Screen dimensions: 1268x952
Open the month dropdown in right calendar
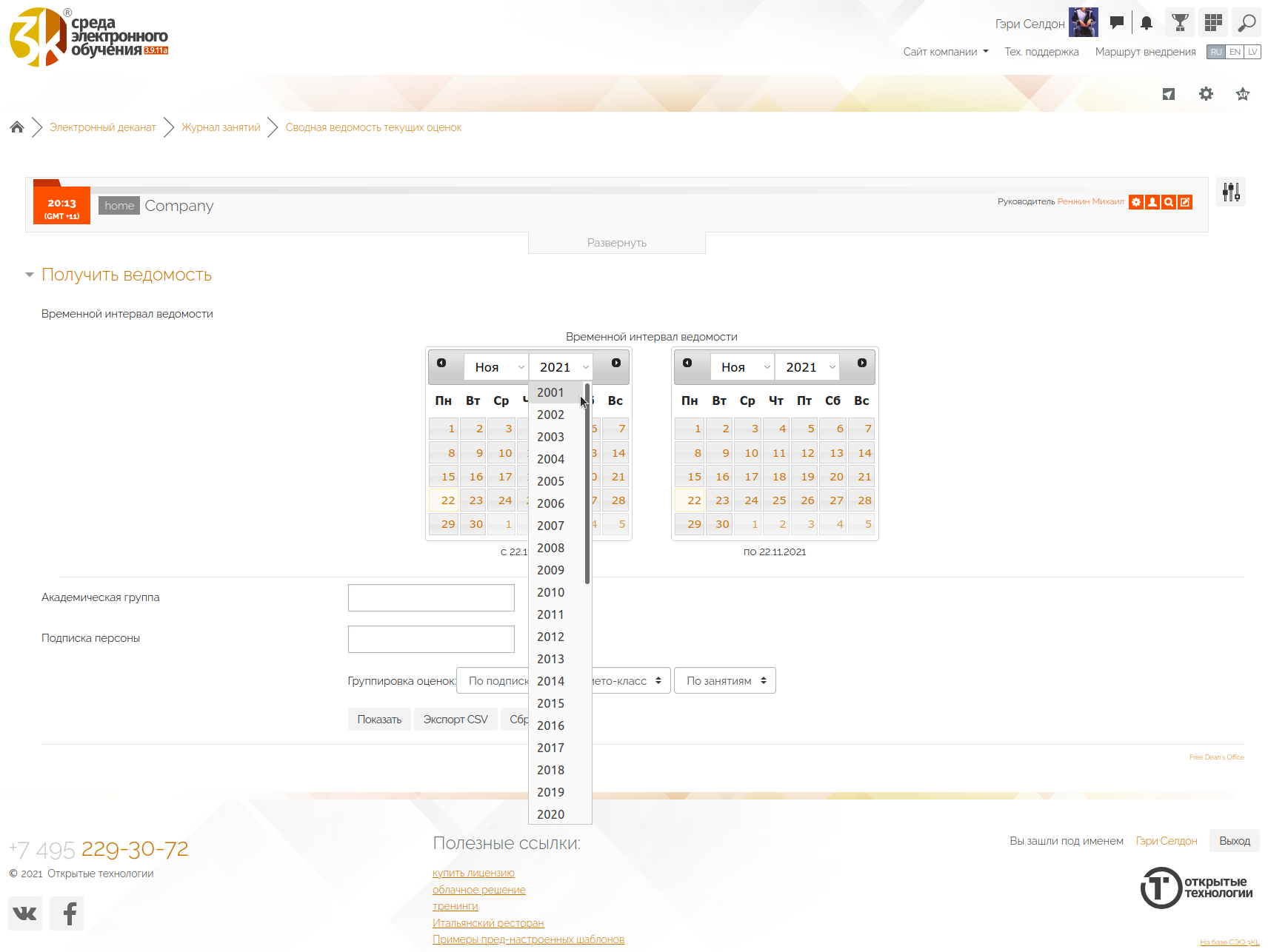pos(743,367)
